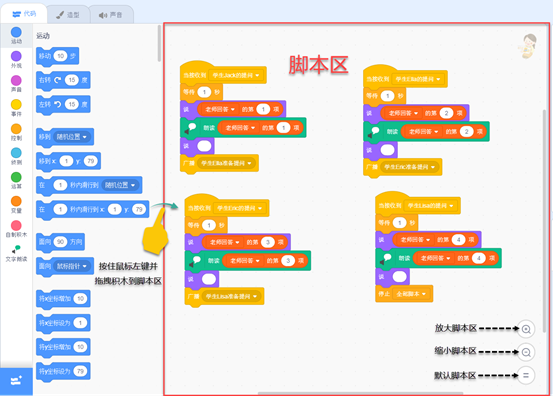
Task: Select the orange 控制 Control category circle
Action: [x=16, y=129]
